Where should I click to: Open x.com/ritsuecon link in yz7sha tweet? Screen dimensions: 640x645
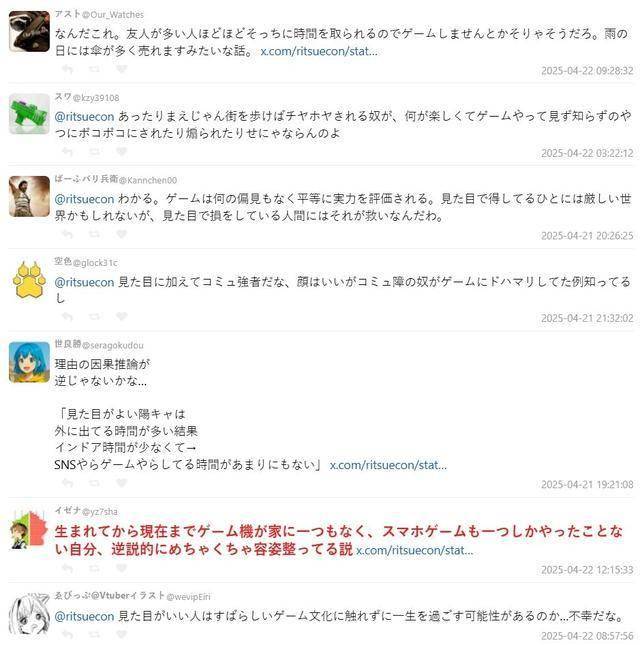(x=415, y=550)
